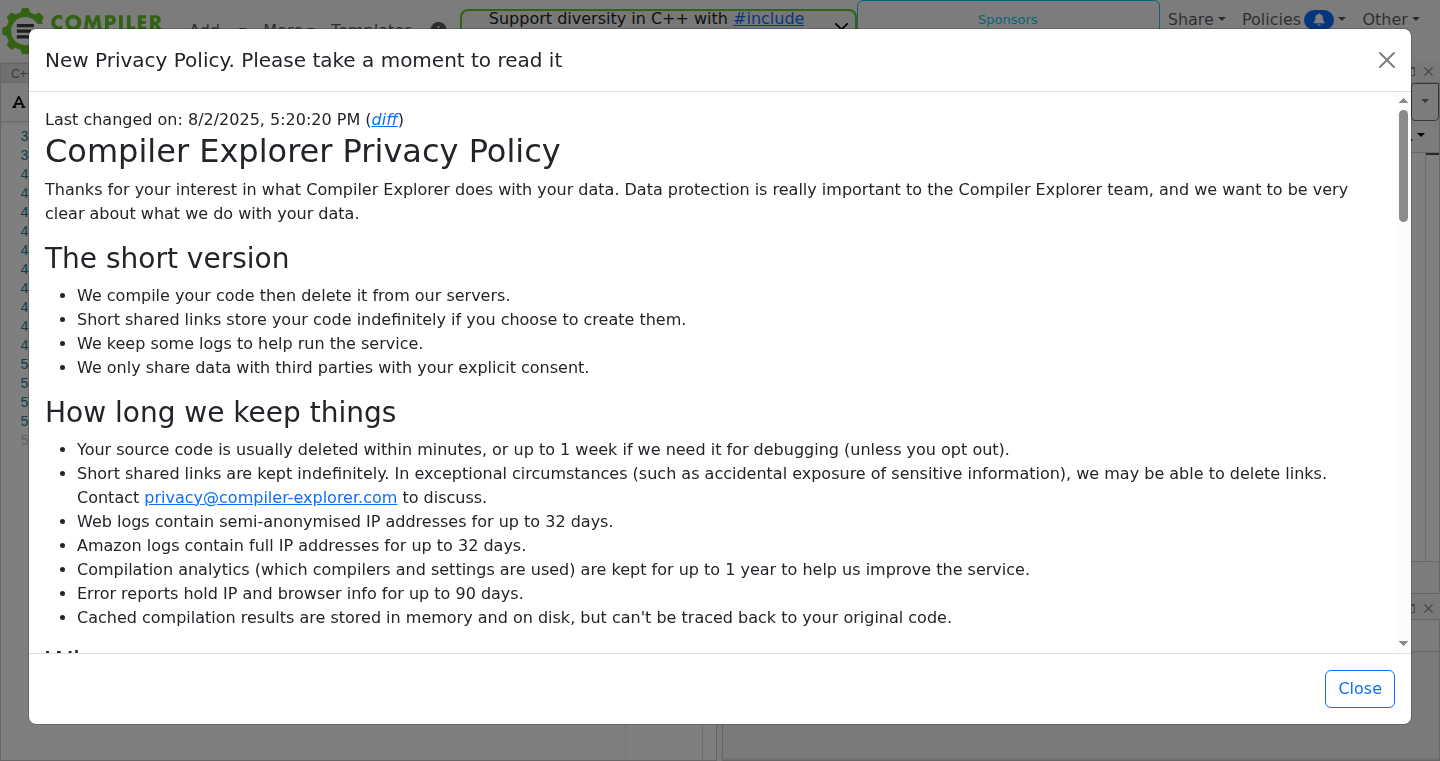Click the font size A button

[x=18, y=102]
